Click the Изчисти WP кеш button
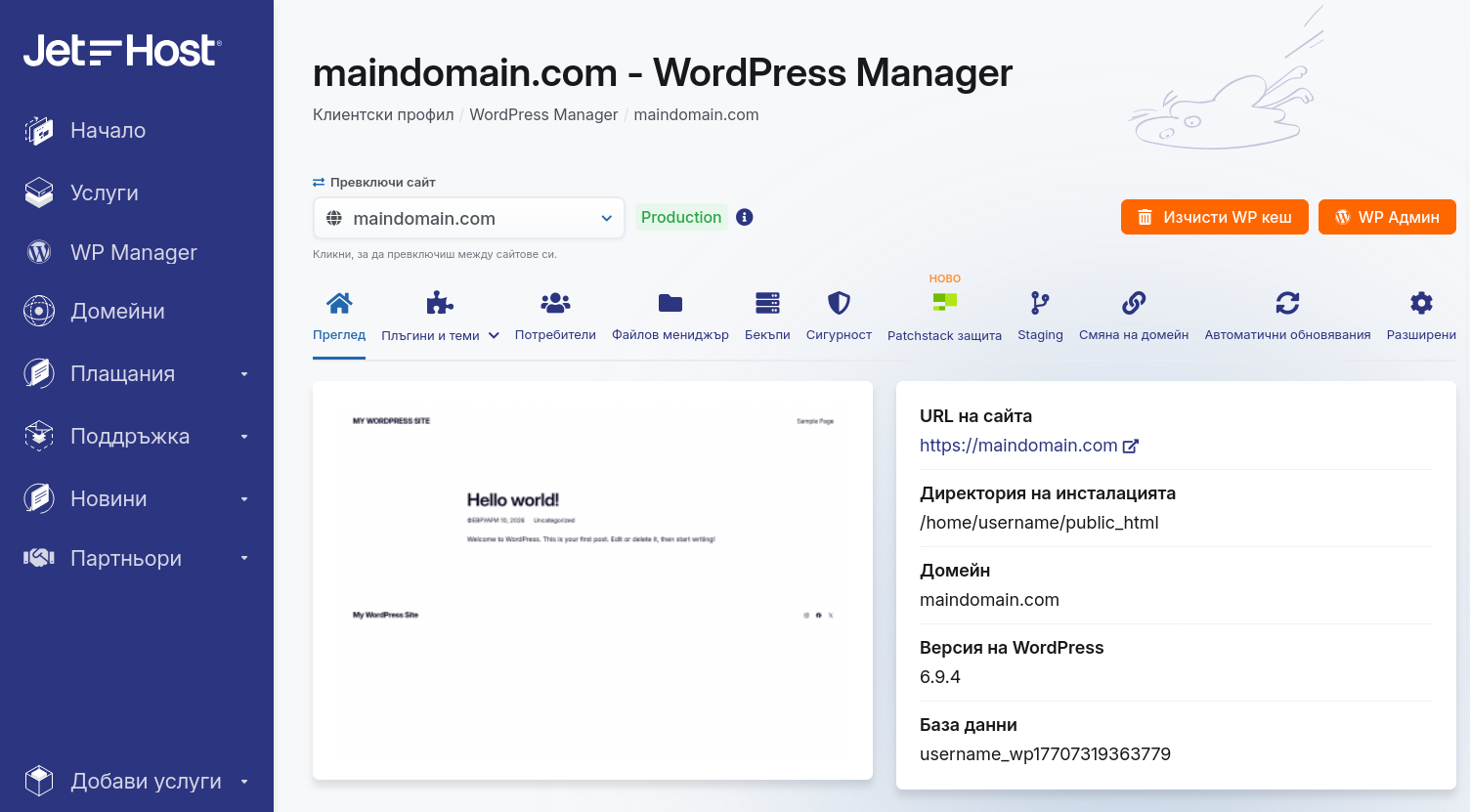Viewport: 1470px width, 812px height. 1214,217
